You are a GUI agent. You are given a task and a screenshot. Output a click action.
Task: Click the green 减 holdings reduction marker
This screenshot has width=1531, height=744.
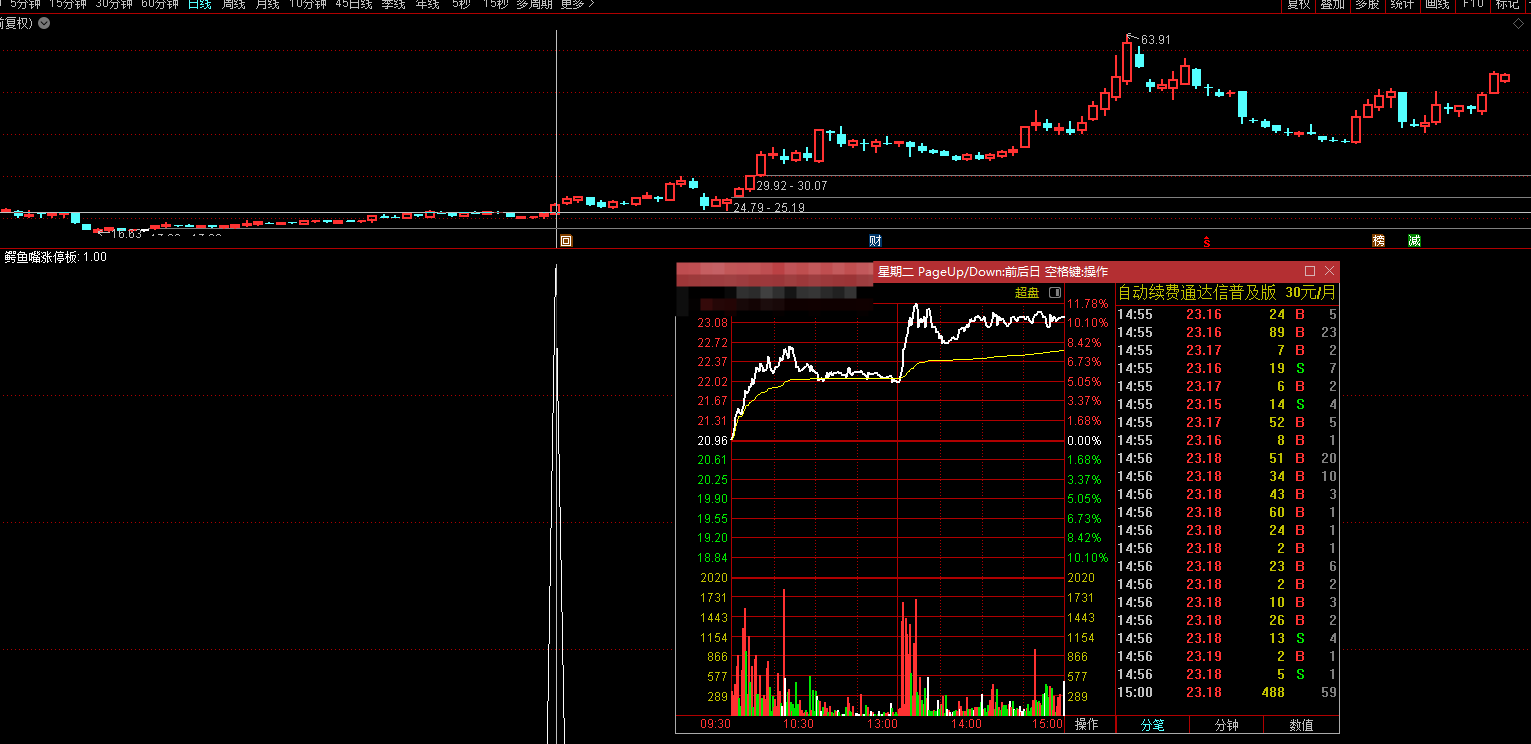click(x=1414, y=240)
